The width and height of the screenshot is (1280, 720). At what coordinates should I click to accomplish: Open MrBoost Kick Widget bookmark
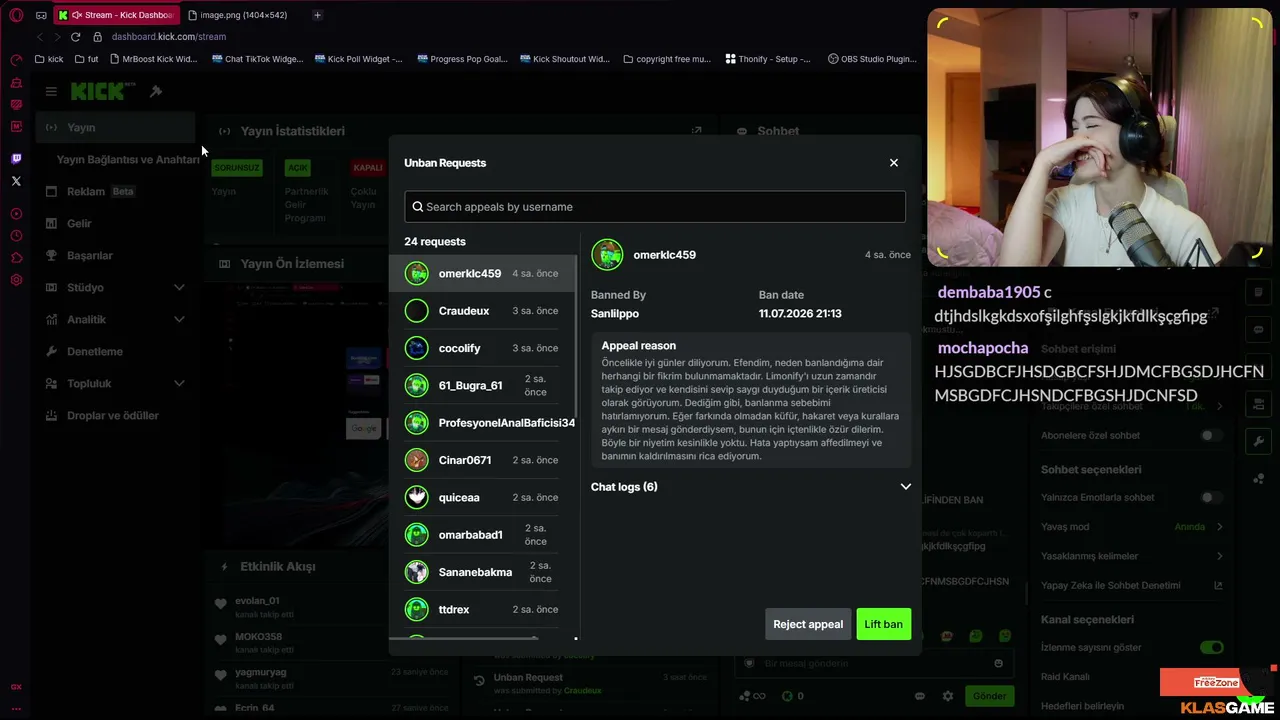[153, 59]
